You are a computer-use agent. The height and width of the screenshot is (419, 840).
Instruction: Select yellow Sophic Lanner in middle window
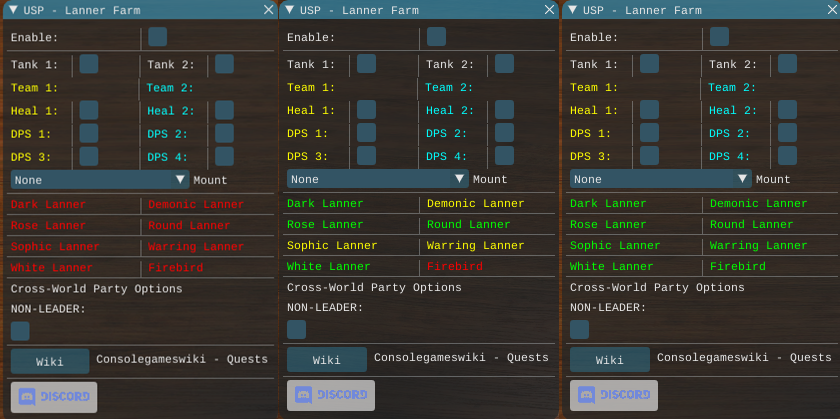[332, 246]
